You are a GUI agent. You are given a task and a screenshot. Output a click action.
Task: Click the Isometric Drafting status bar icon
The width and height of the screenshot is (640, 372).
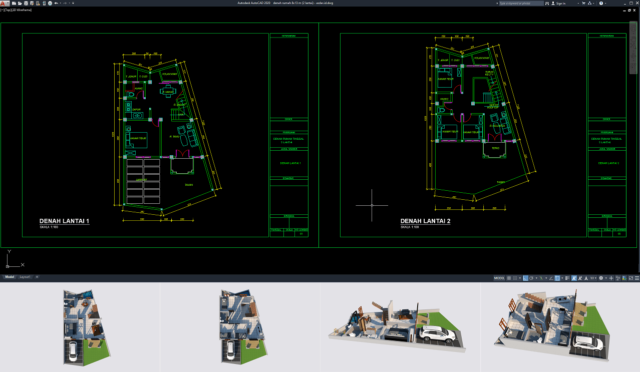pos(541,278)
